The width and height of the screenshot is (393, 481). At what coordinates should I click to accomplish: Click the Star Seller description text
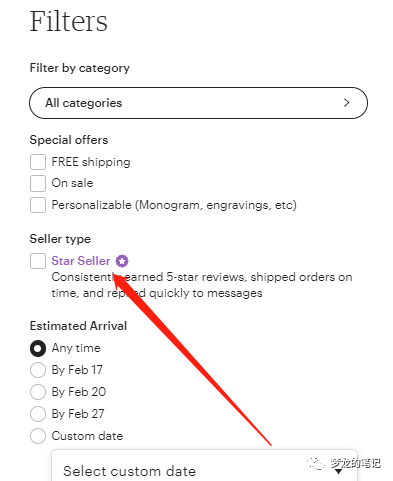click(202, 285)
